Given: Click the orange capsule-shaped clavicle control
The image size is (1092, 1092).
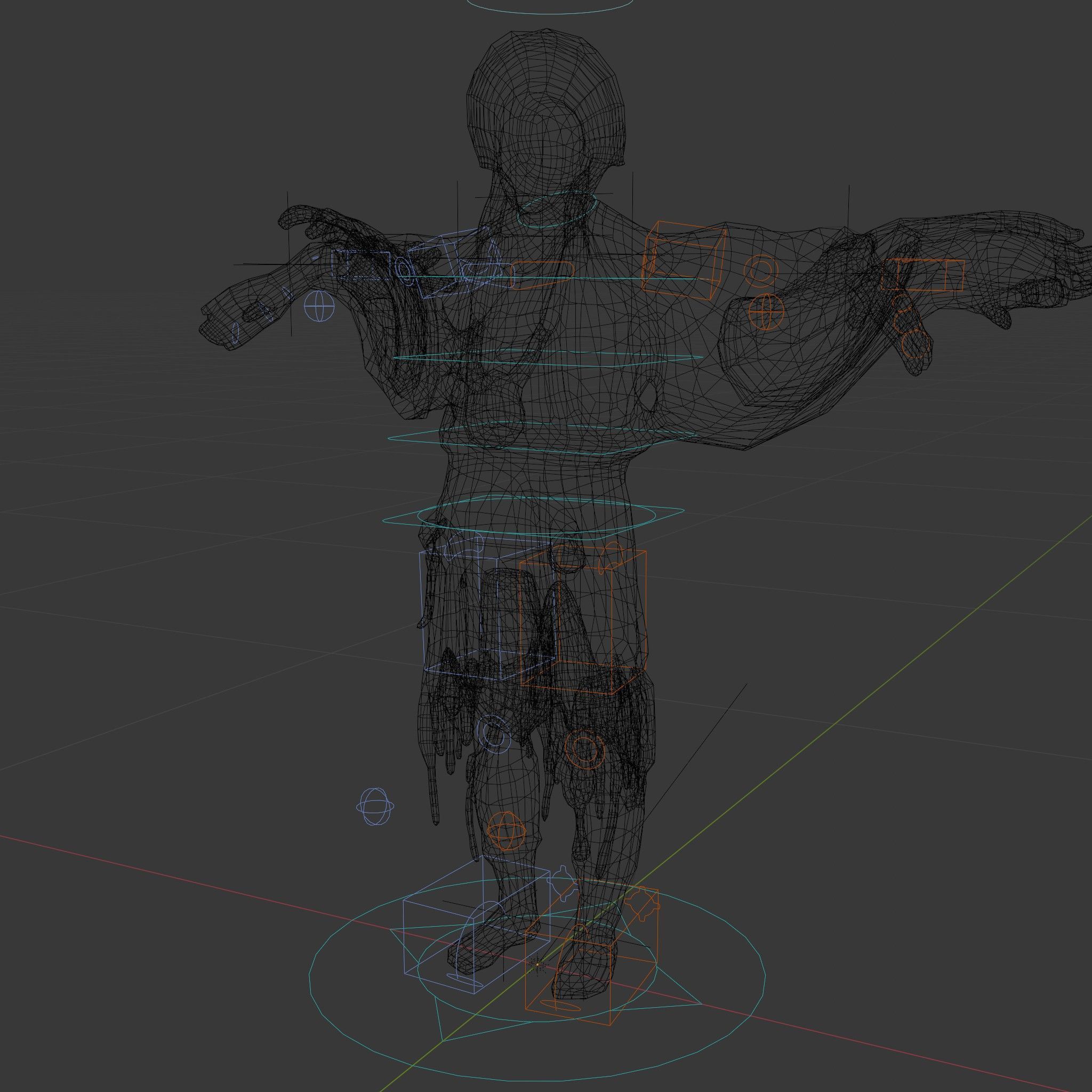Looking at the screenshot, I should [x=542, y=275].
